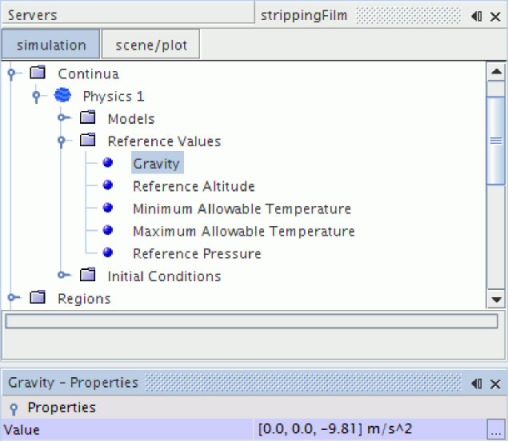Click the tree scrollbar down arrow
The width and height of the screenshot is (508, 442).
[x=496, y=299]
